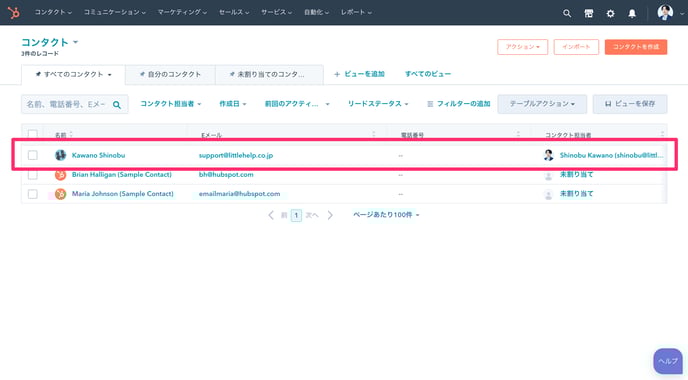Select the Kawano Shinobu row checkbox
The width and height of the screenshot is (688, 380).
(x=32, y=155)
